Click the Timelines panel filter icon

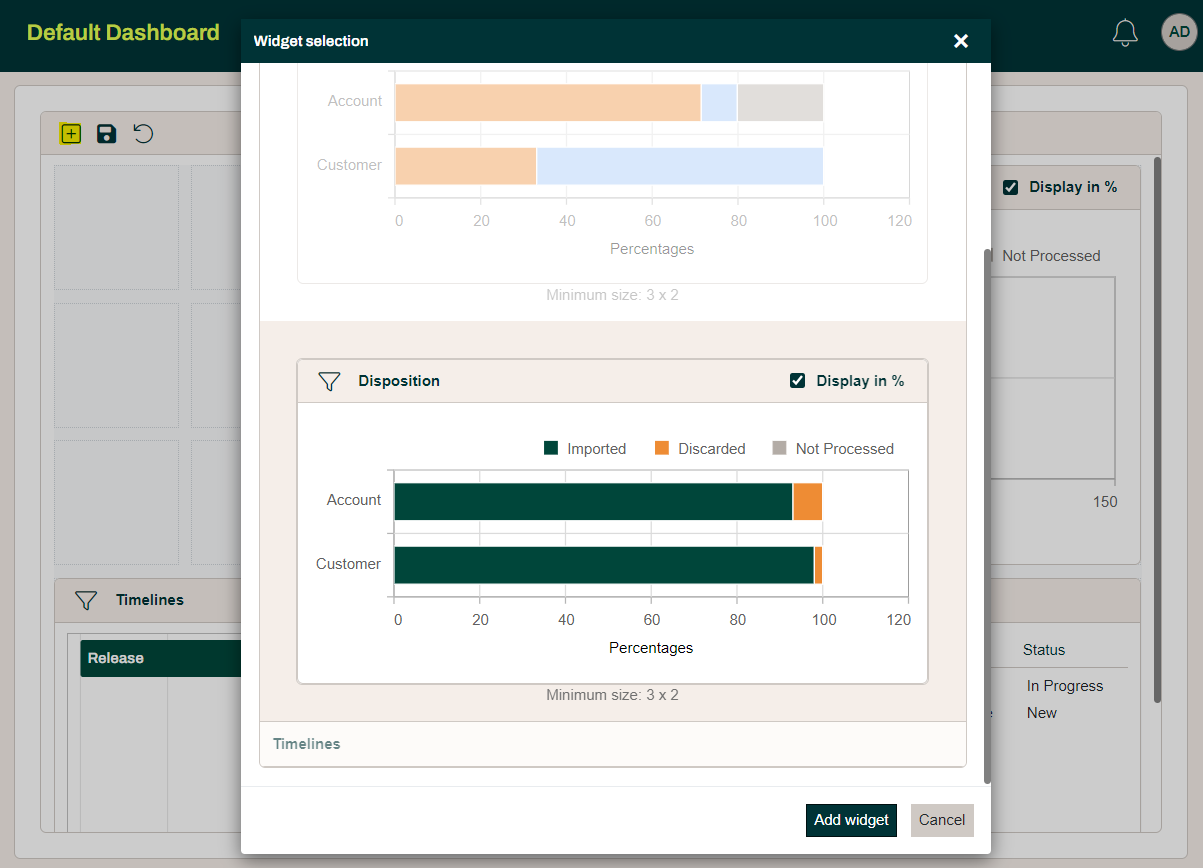click(86, 600)
